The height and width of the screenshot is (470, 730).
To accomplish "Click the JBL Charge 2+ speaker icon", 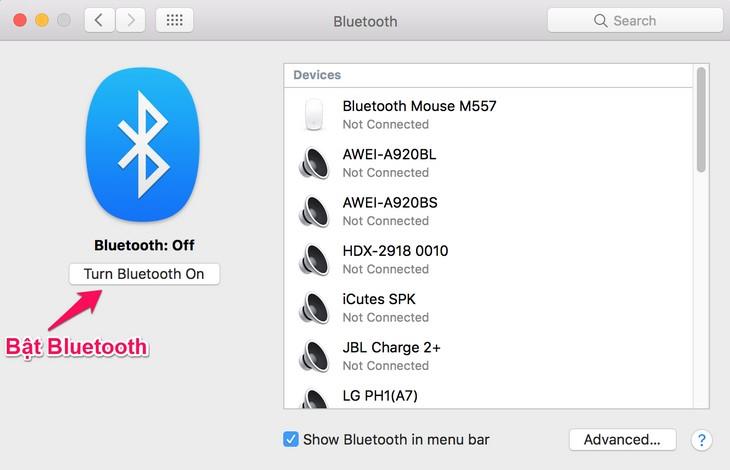I will click(x=314, y=355).
